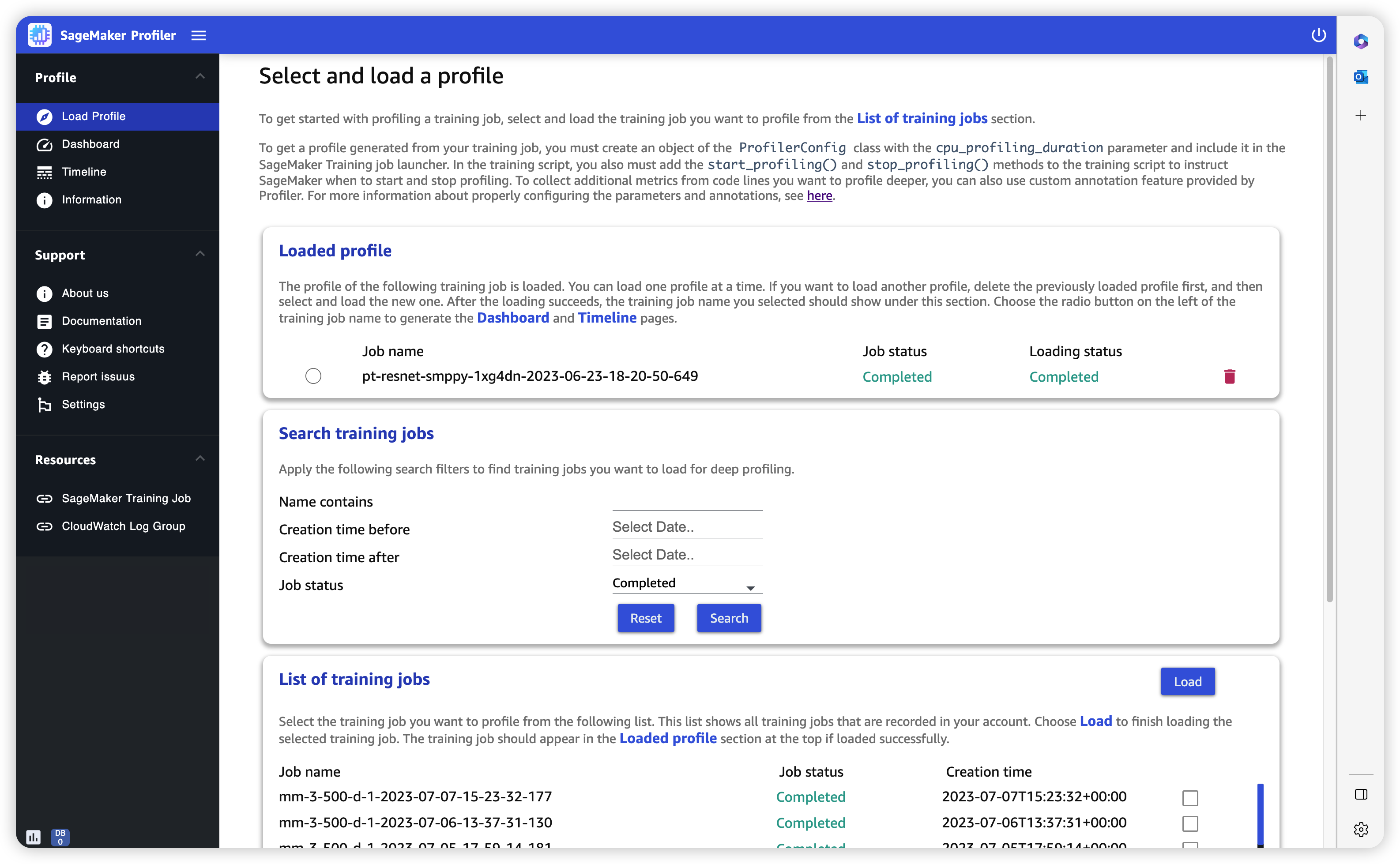Click the Information sidebar icon
The height and width of the screenshot is (864, 1400).
tap(44, 199)
